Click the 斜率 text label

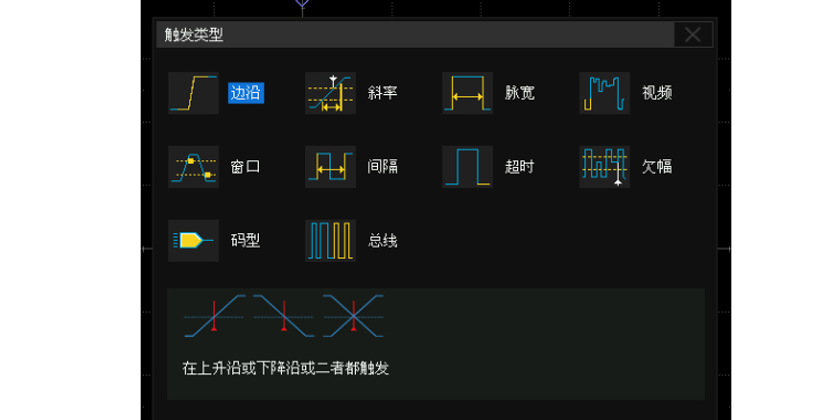click(383, 93)
